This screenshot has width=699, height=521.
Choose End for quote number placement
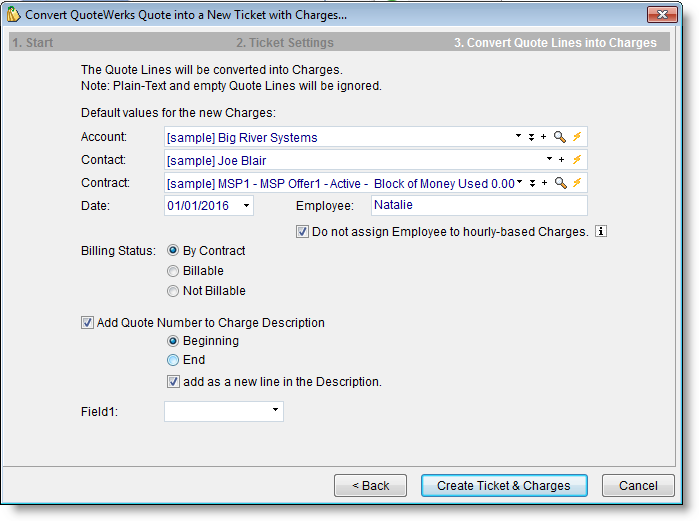pyautogui.click(x=174, y=360)
